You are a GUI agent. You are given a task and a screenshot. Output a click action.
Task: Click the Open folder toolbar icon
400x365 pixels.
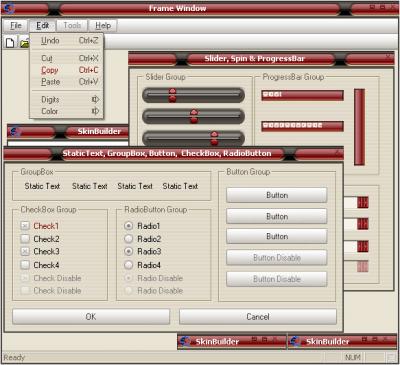(x=24, y=43)
